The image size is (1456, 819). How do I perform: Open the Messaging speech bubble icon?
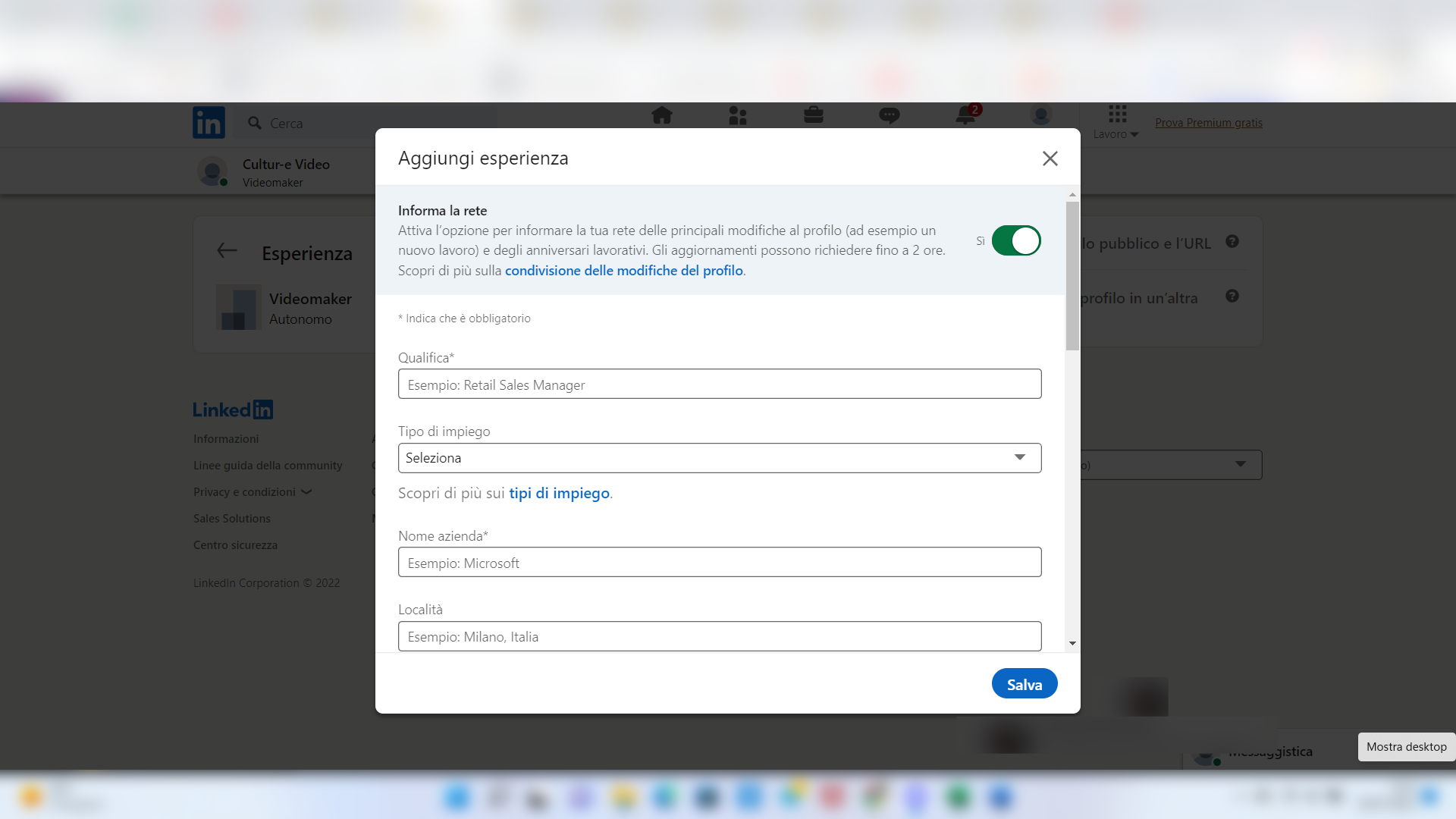[x=889, y=115]
